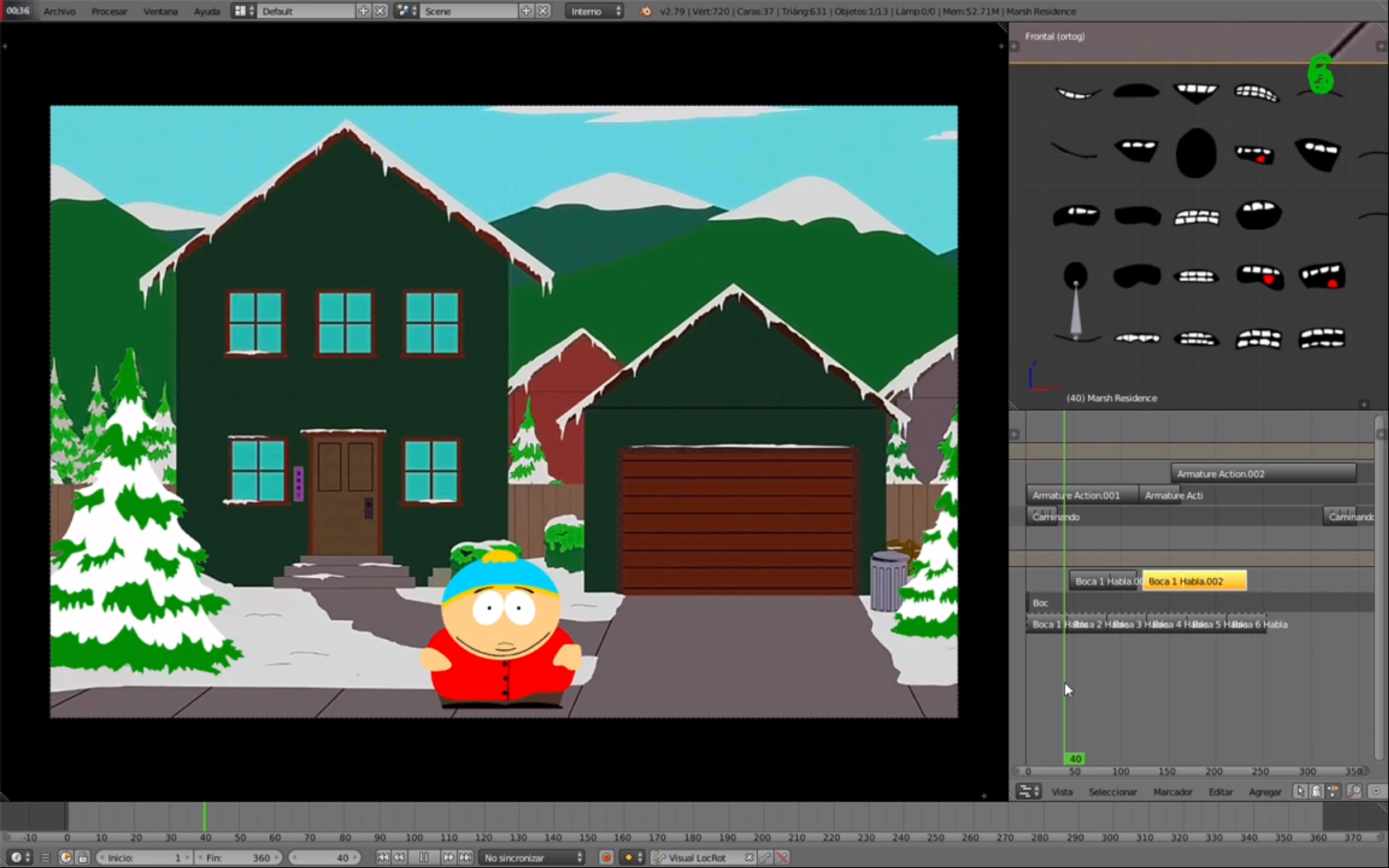Open the Interno render engine dropdown

(x=594, y=12)
